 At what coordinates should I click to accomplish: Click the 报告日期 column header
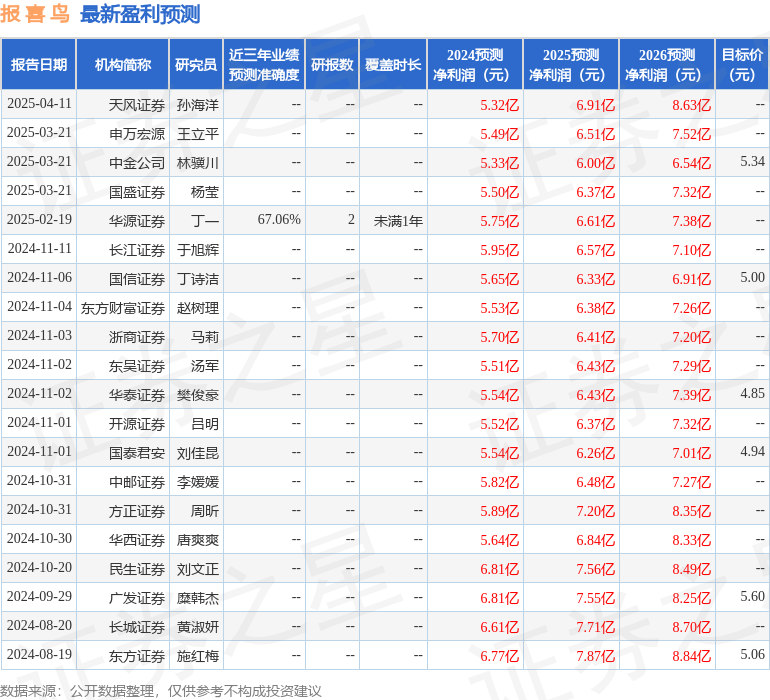39,64
